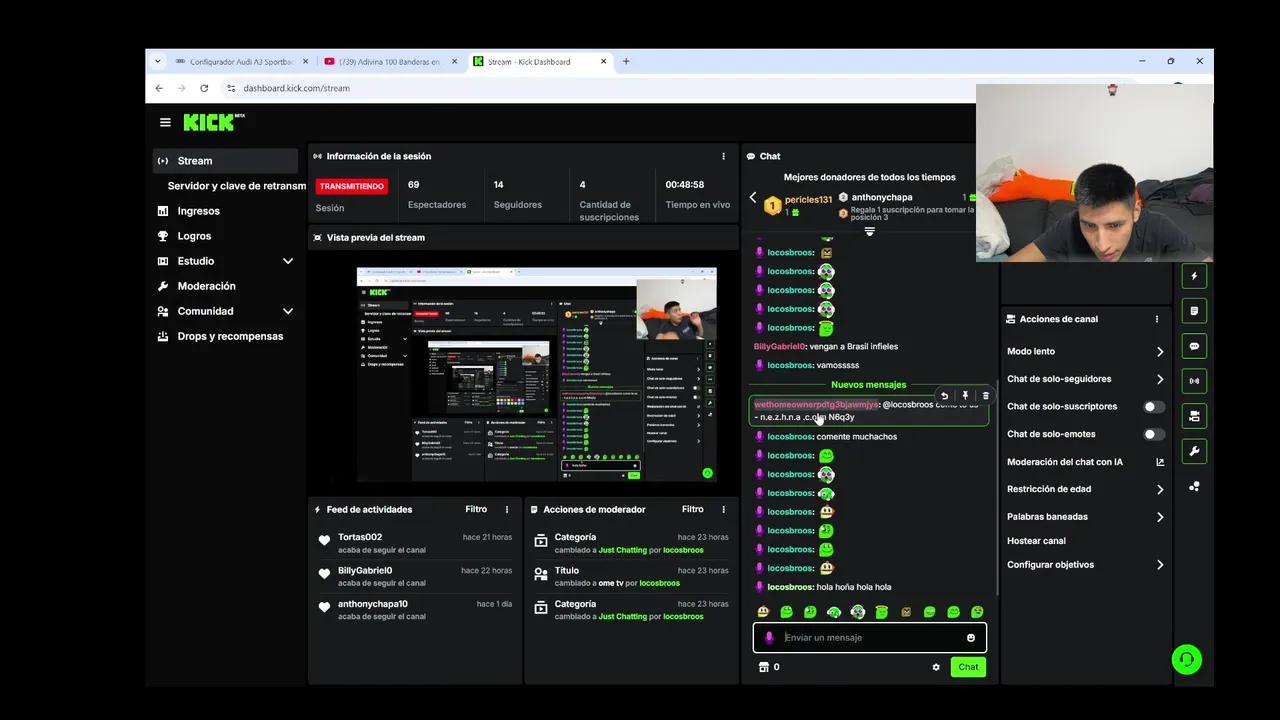Expand Modo lento settings
The image size is (1280, 720).
[1160, 352]
